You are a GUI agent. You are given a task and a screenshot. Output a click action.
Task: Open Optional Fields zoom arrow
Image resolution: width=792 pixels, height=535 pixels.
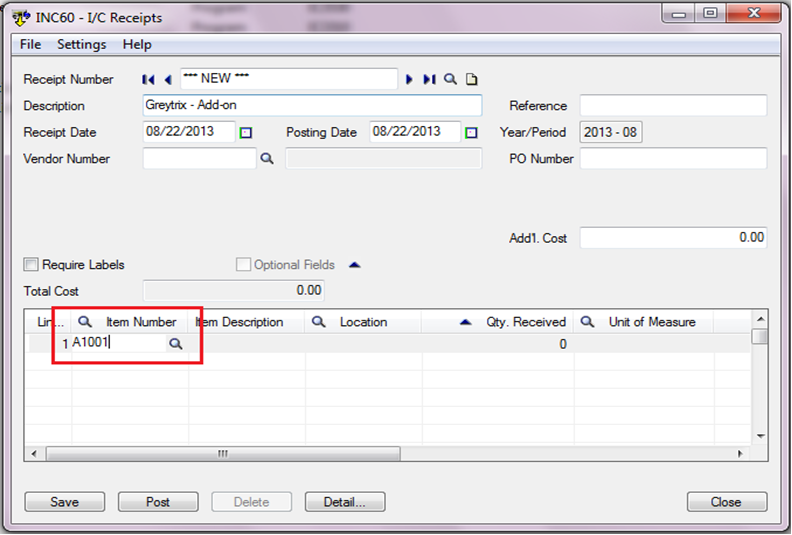coord(355,265)
